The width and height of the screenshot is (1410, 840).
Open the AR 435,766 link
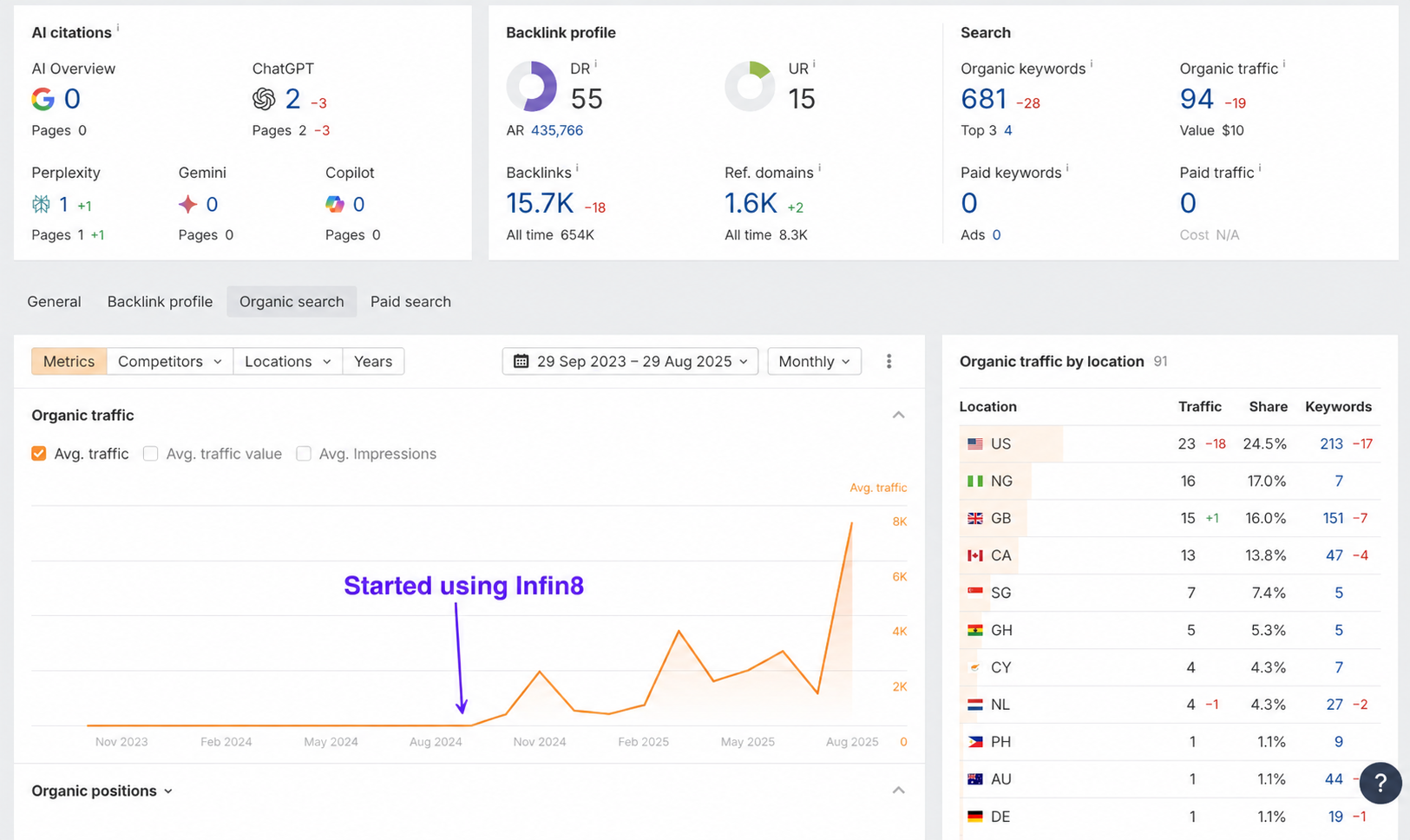pos(557,130)
